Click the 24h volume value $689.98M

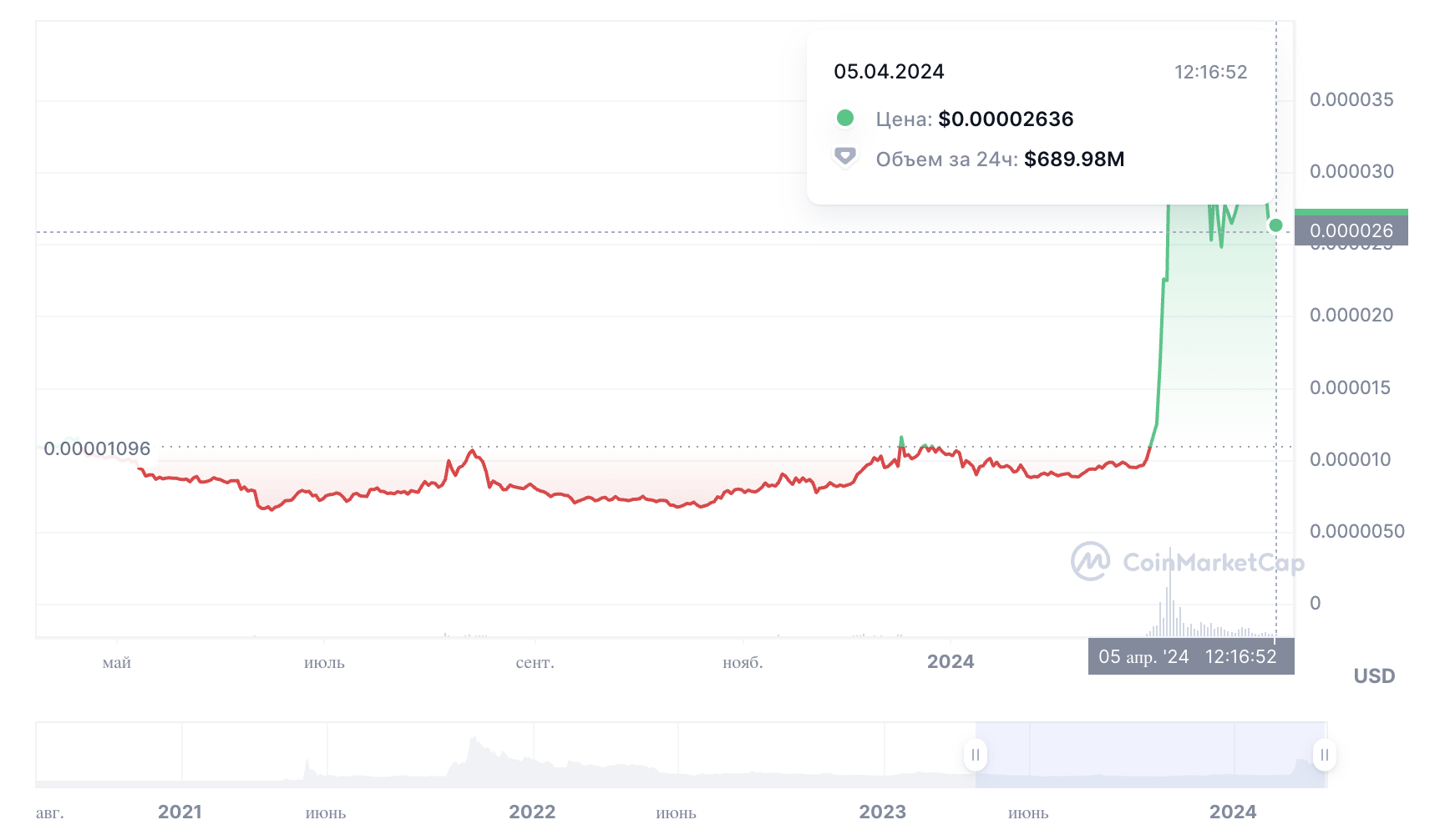point(1074,159)
